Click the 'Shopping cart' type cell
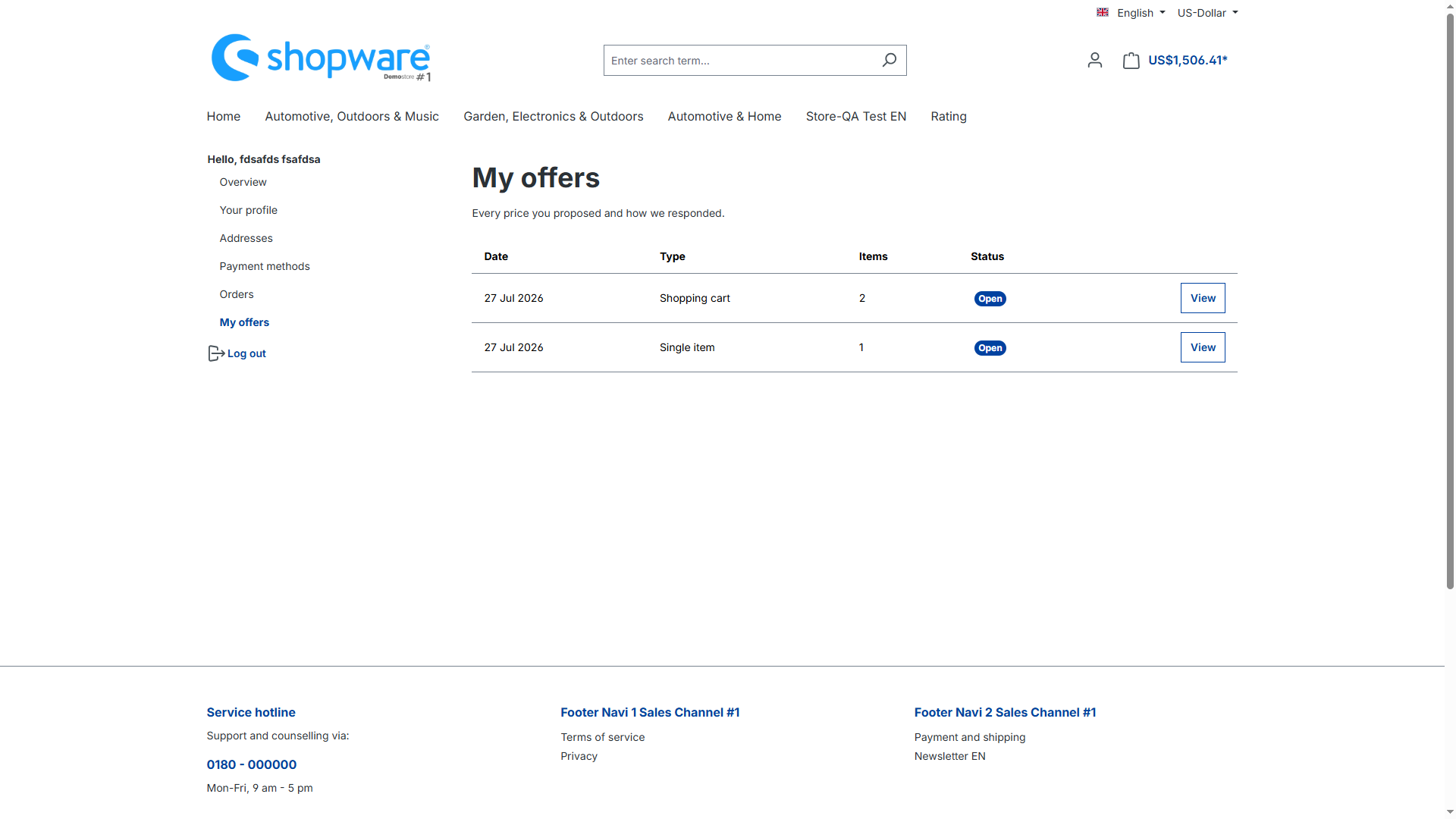The height and width of the screenshot is (819, 1456). (695, 298)
